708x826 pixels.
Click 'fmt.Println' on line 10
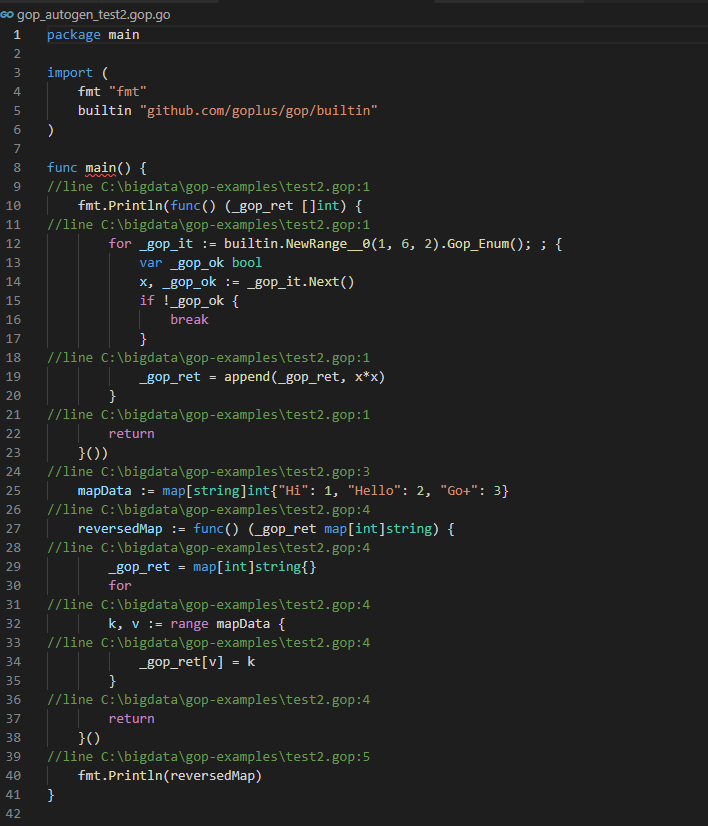[x=120, y=206]
